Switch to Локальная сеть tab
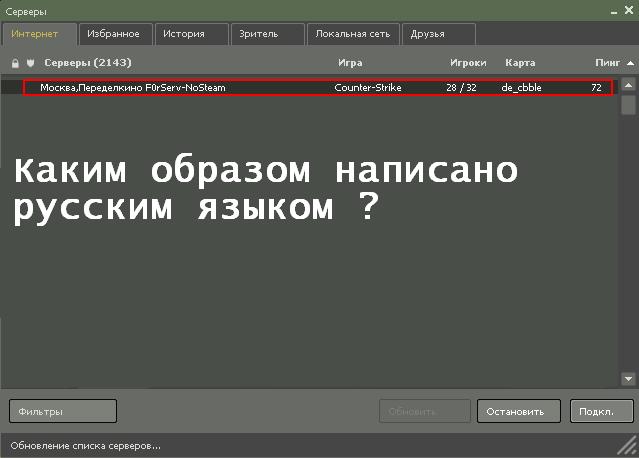Screen dimensions: 639x458 pyautogui.click(x=353, y=34)
